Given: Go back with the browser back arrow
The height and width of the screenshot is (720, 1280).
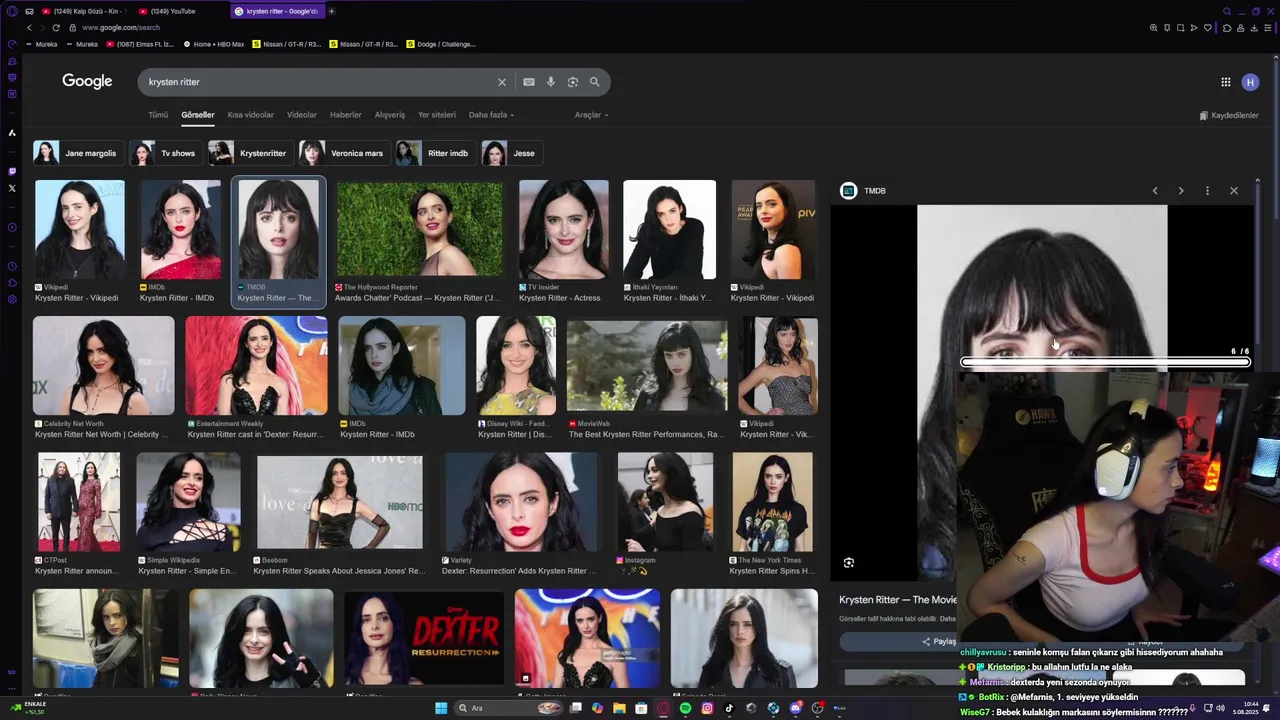Looking at the screenshot, I should (29, 28).
